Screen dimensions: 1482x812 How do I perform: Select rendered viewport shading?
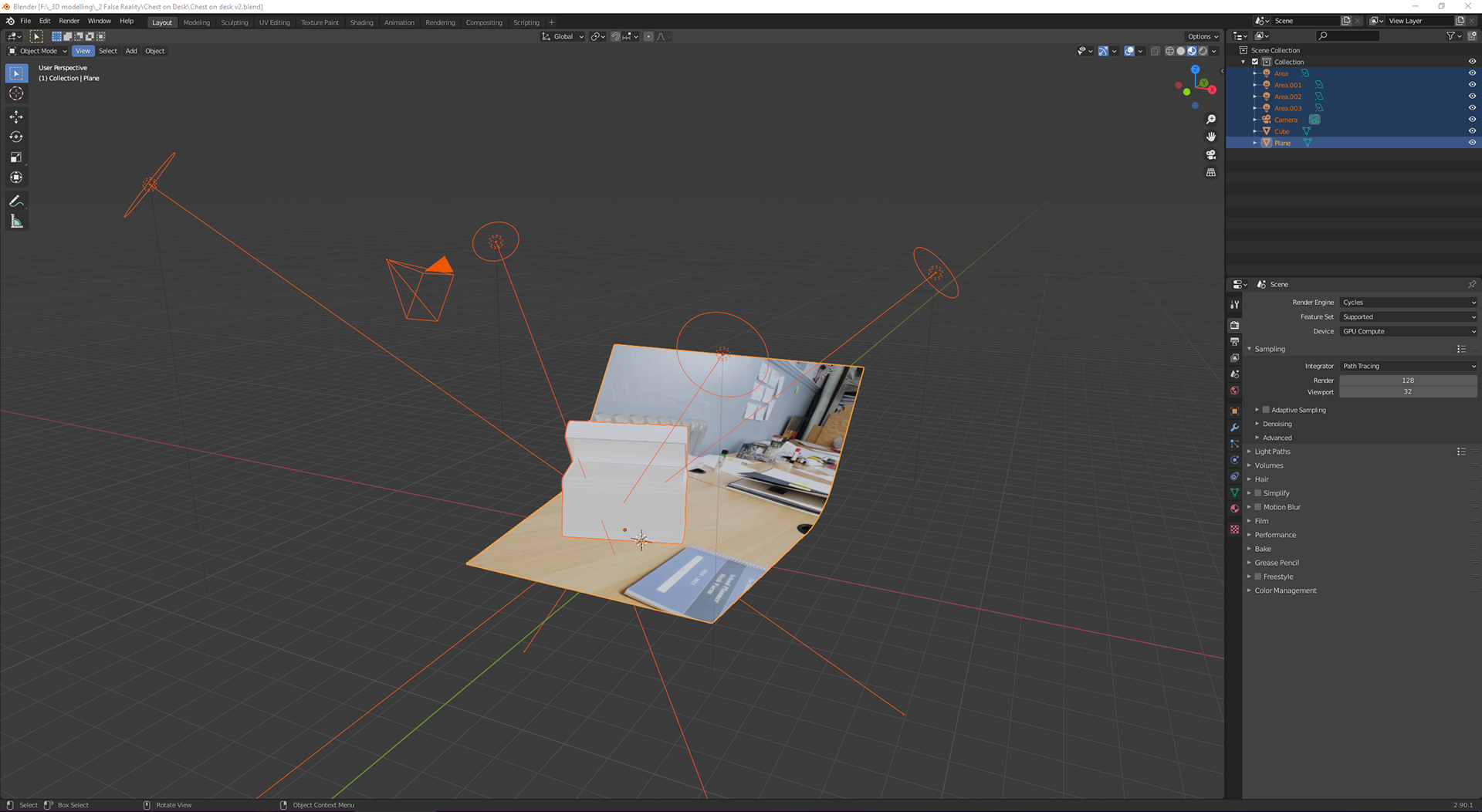pyautogui.click(x=1203, y=51)
